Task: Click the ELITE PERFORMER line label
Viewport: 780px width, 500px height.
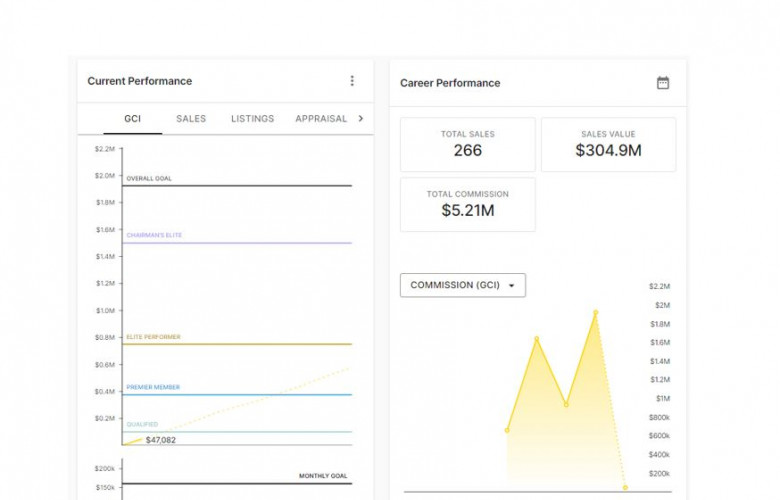Action: coord(153,337)
